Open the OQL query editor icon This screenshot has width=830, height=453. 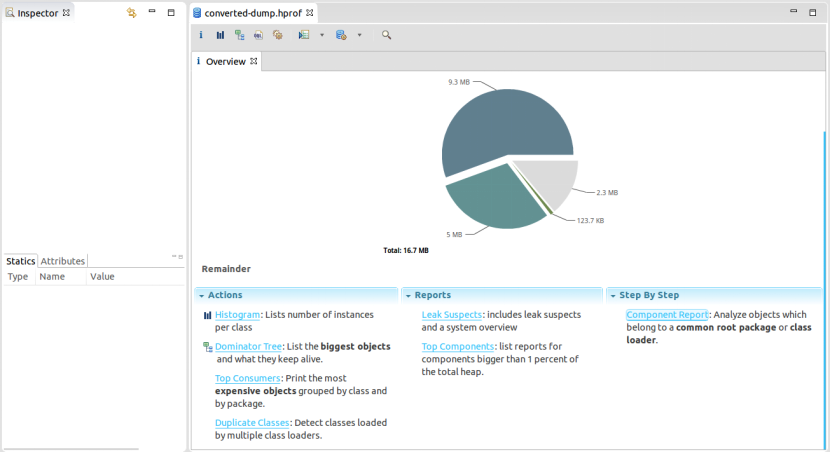258,35
